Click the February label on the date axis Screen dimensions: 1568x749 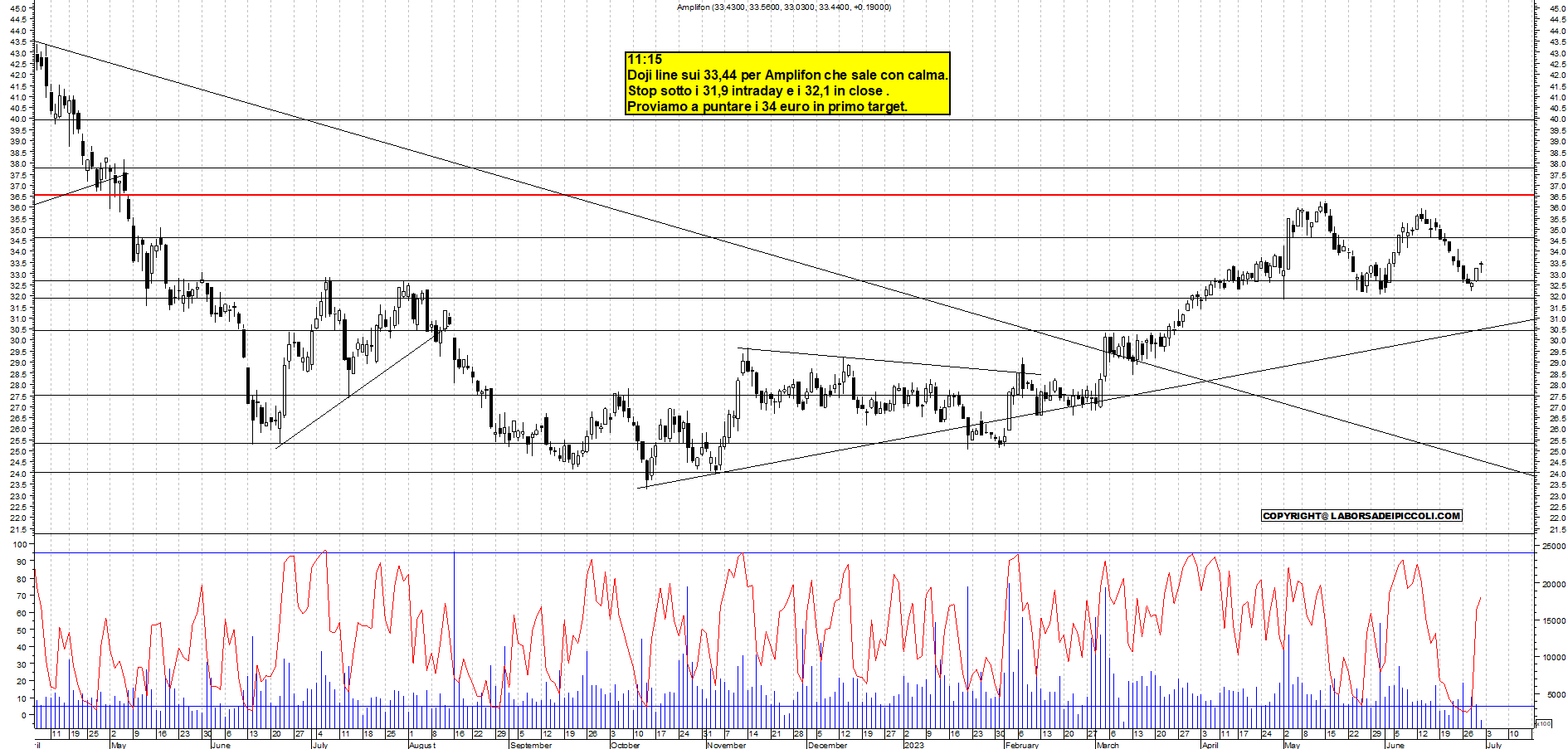(x=1021, y=745)
